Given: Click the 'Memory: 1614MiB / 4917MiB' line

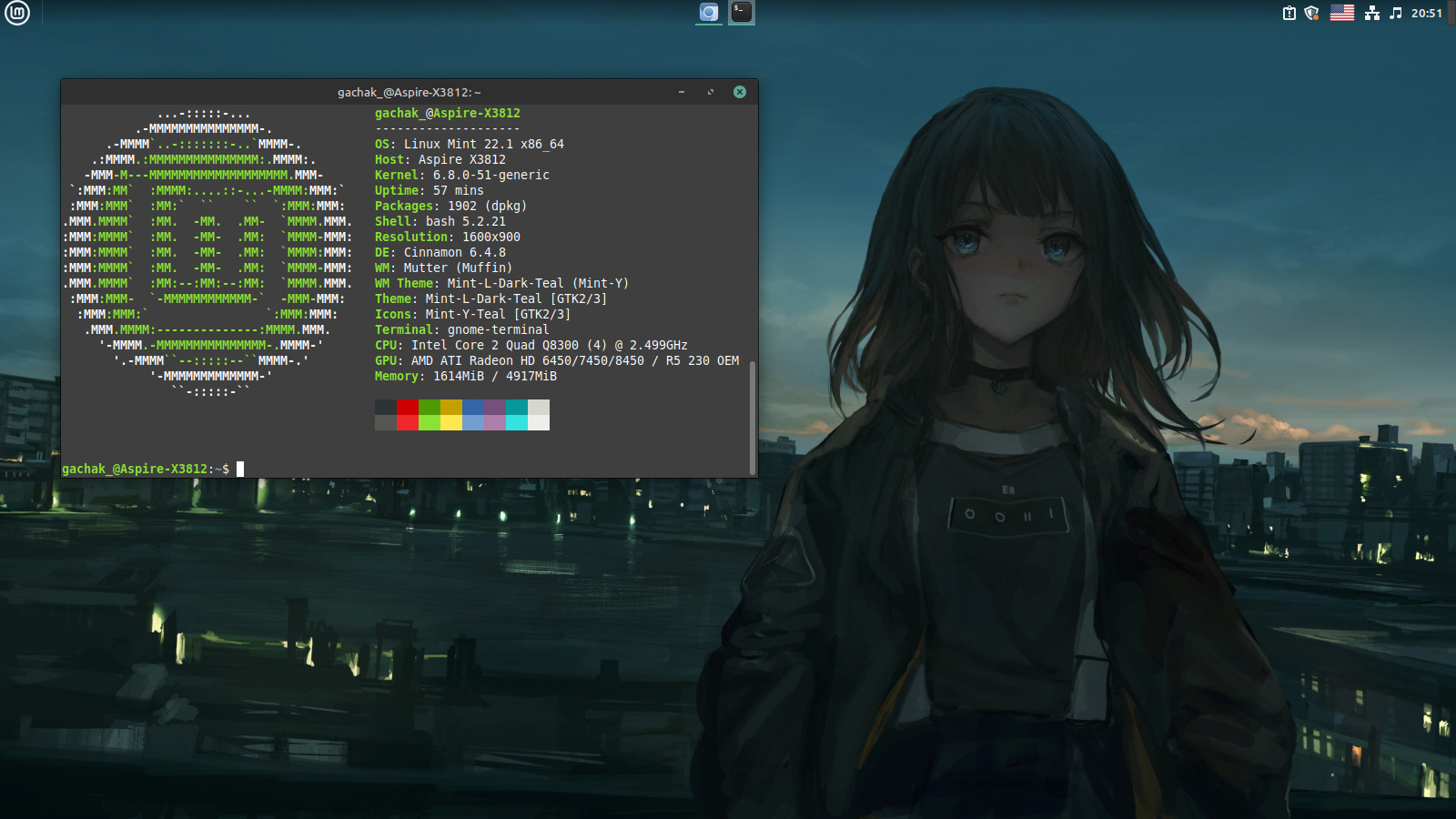Looking at the screenshot, I should (466, 376).
